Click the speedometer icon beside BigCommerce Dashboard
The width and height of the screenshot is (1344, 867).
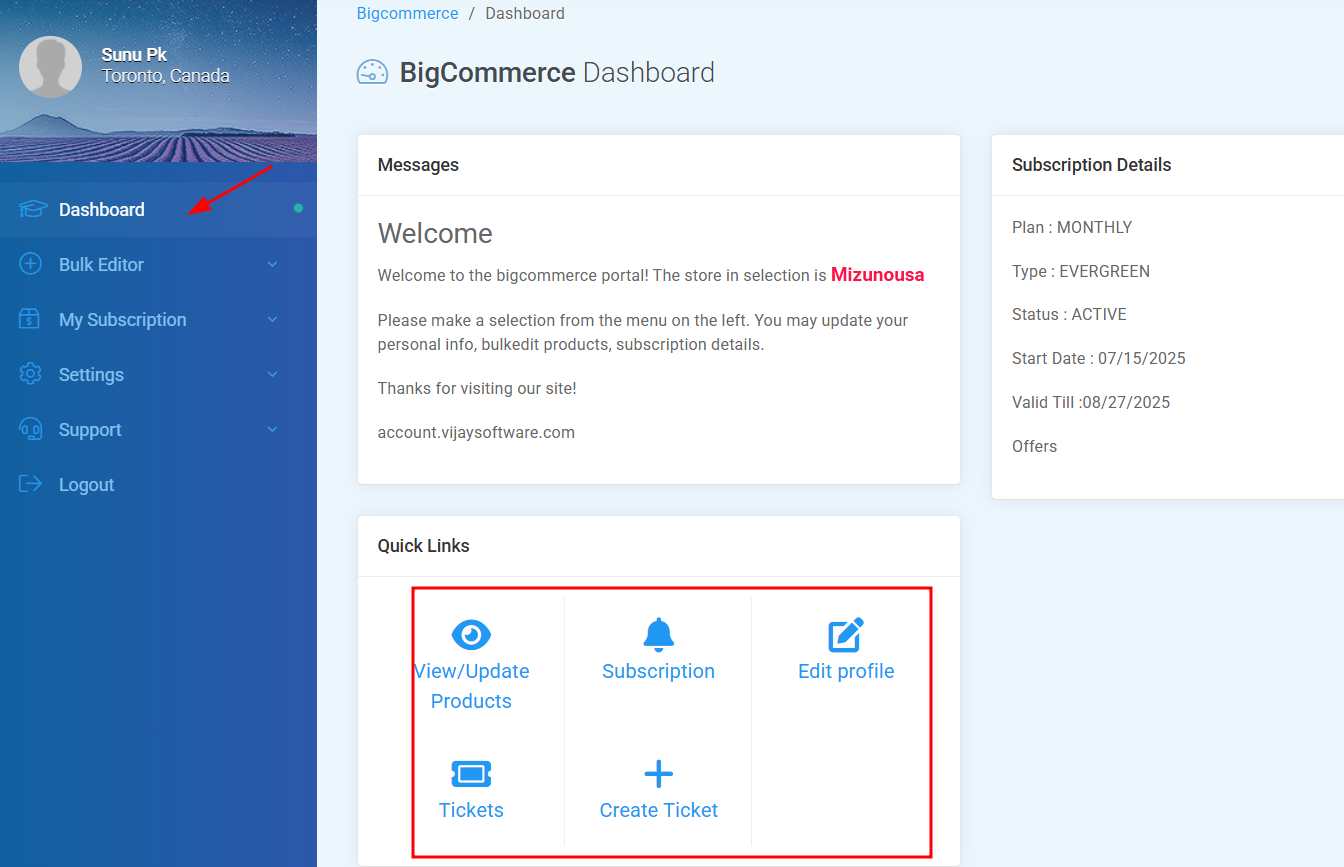[x=372, y=73]
